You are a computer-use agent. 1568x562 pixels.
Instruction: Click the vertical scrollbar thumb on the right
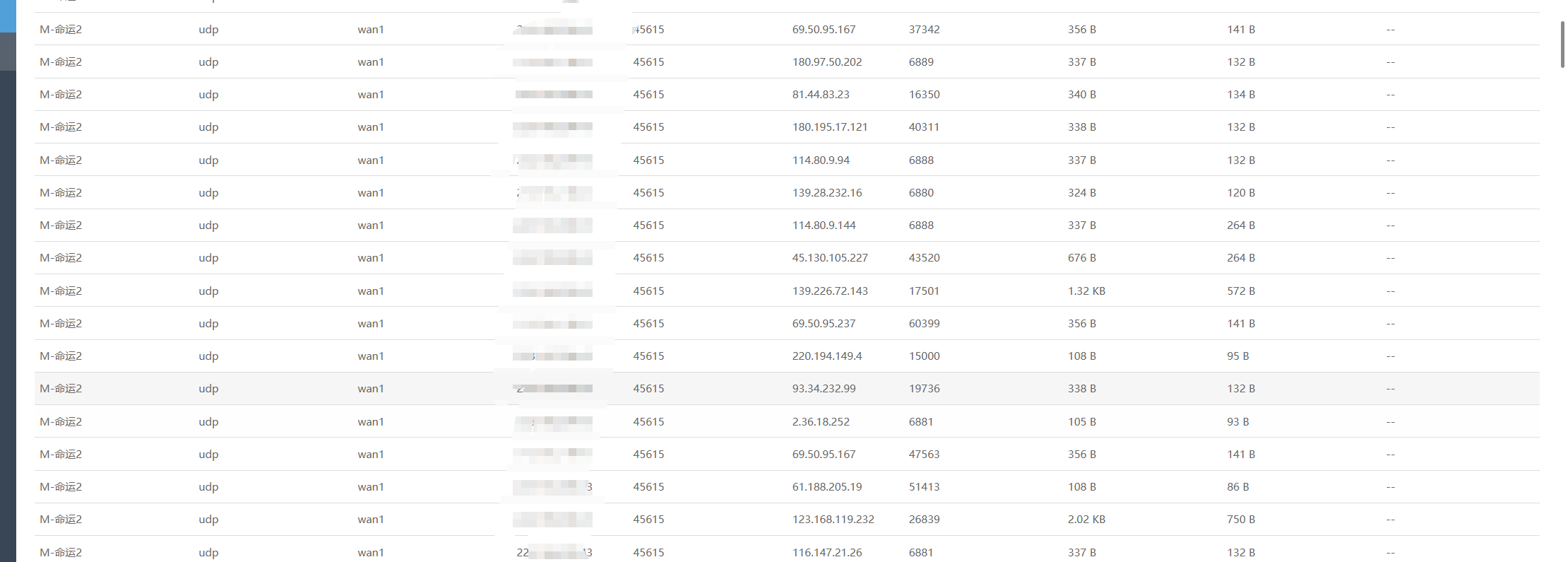point(1562,44)
